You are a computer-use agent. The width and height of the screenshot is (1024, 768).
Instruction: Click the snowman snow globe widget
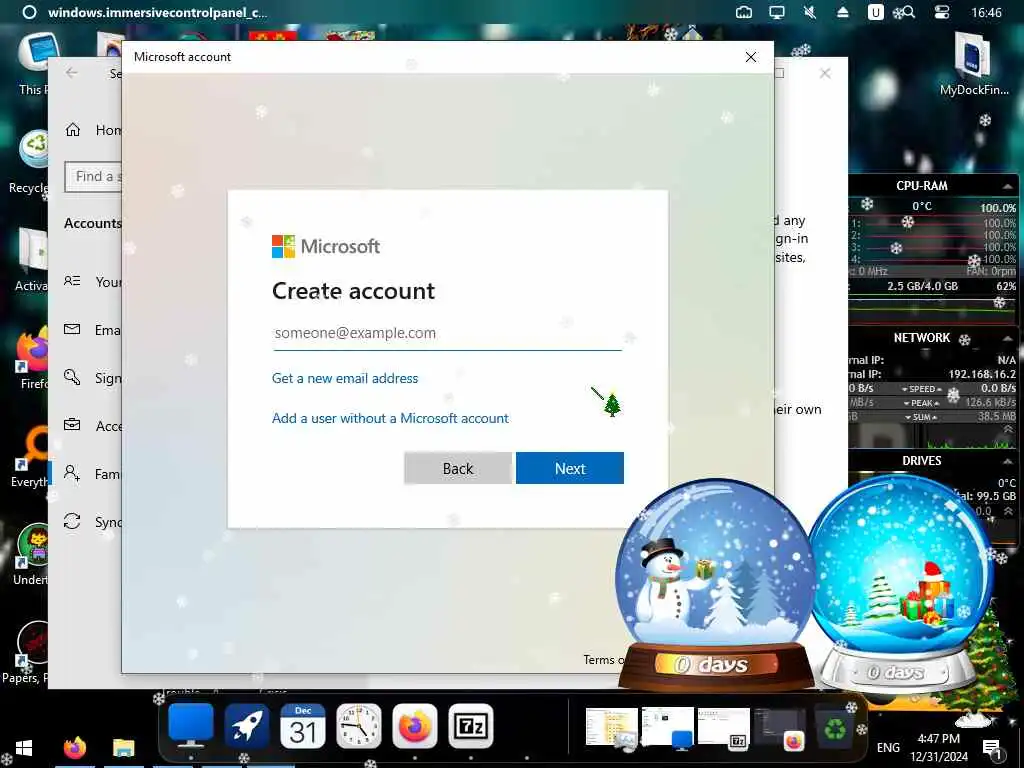[716, 584]
